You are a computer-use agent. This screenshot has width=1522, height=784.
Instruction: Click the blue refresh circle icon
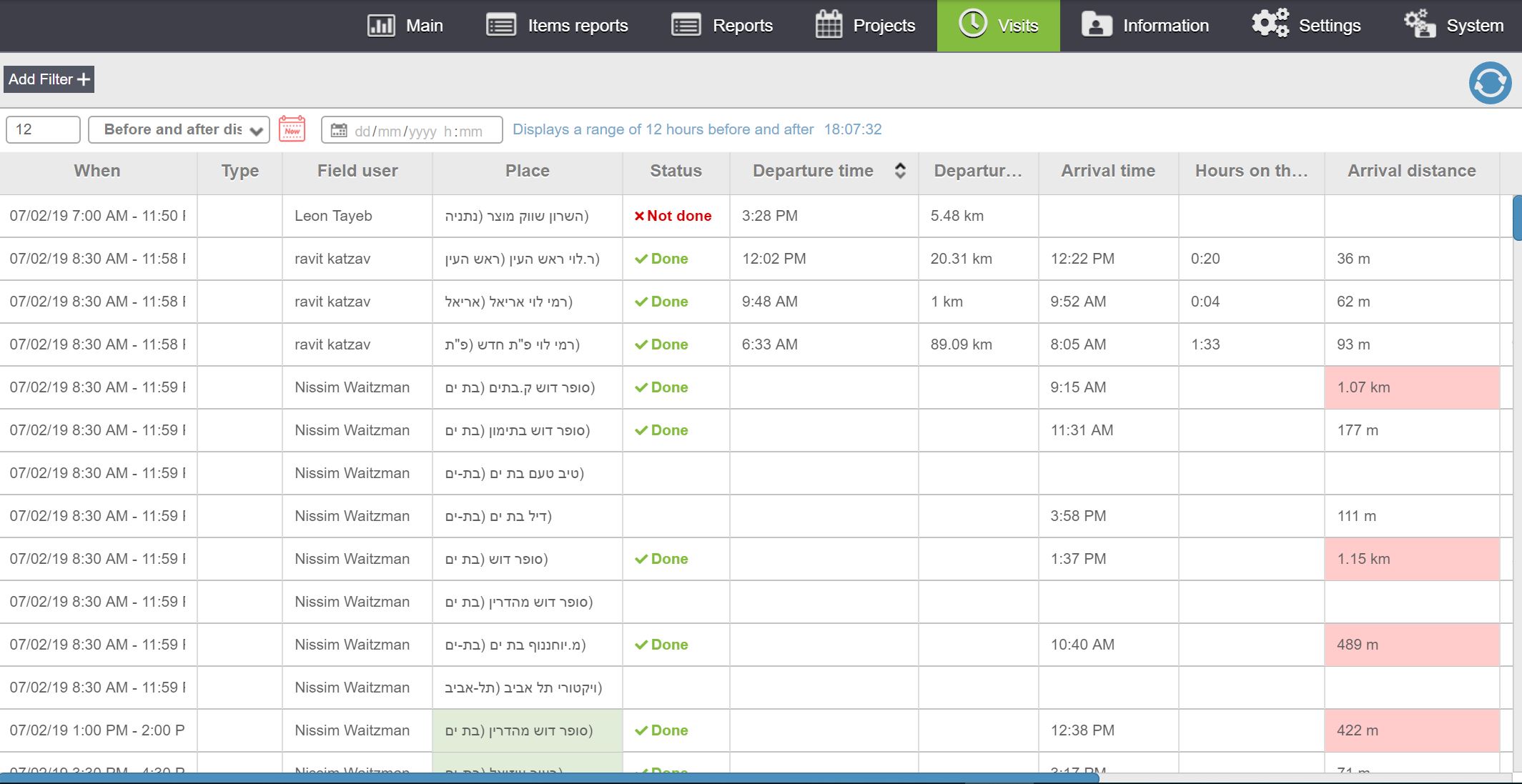pyautogui.click(x=1490, y=83)
